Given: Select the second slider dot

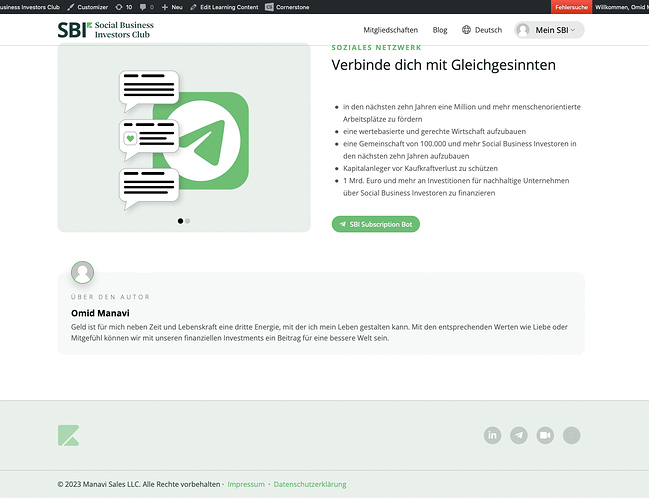Looking at the screenshot, I should pyautogui.click(x=187, y=220).
